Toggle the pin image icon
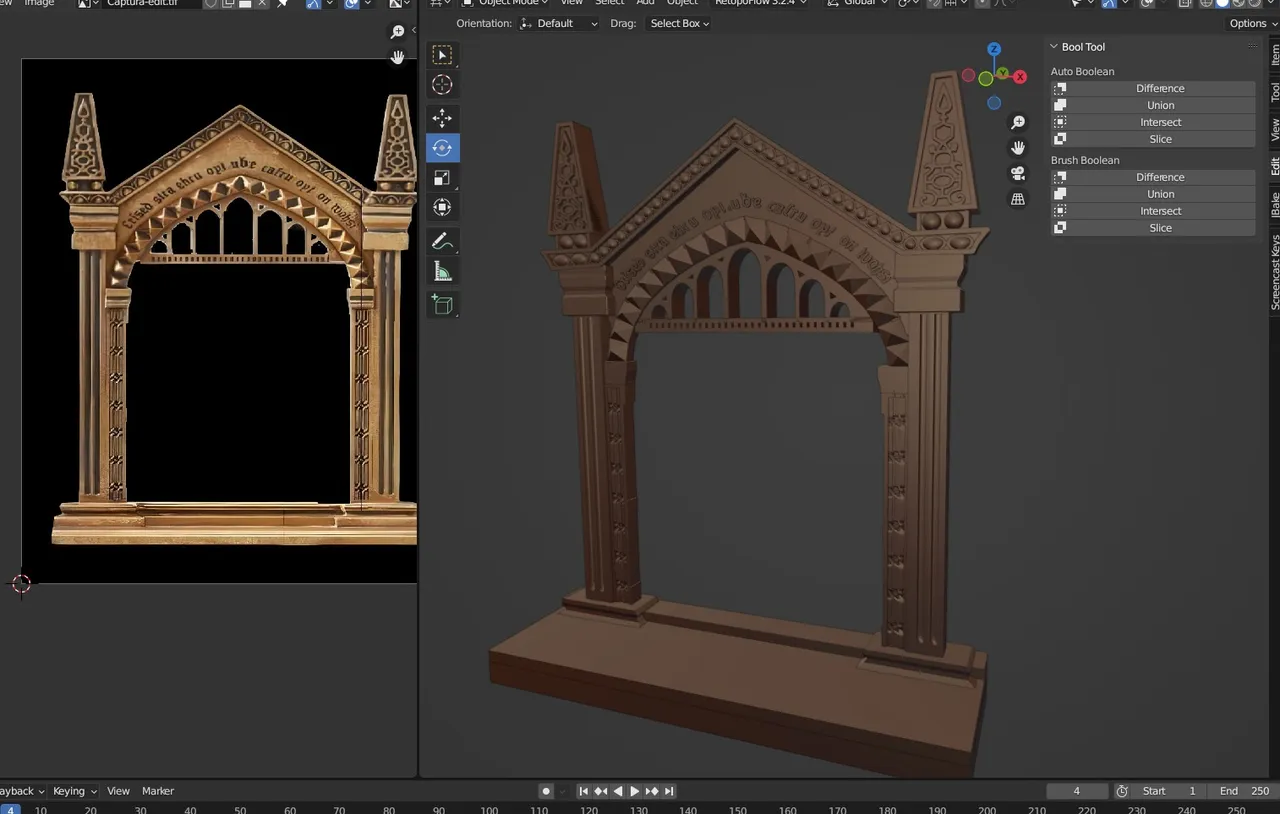This screenshot has width=1280, height=814. pyautogui.click(x=283, y=4)
